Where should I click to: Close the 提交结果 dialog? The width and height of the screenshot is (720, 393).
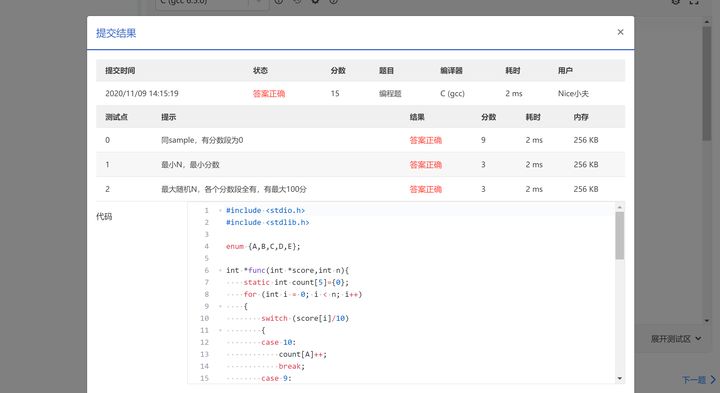(620, 32)
